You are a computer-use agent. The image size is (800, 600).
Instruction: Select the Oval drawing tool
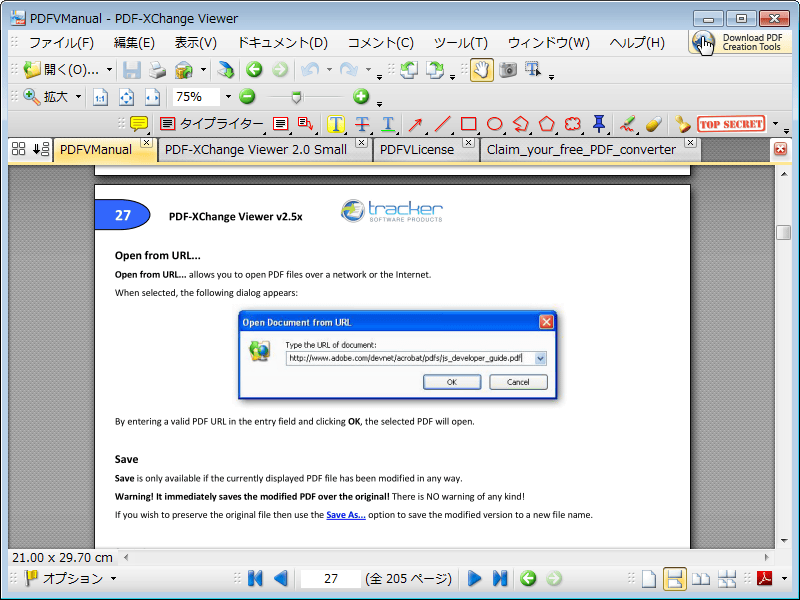pyautogui.click(x=494, y=124)
